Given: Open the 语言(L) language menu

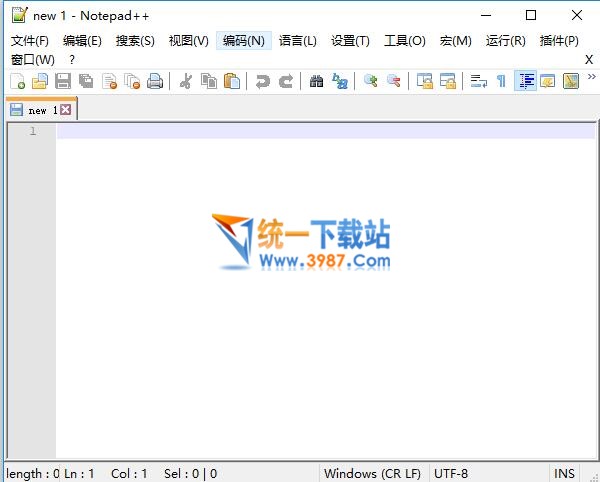Looking at the screenshot, I should [x=297, y=41].
